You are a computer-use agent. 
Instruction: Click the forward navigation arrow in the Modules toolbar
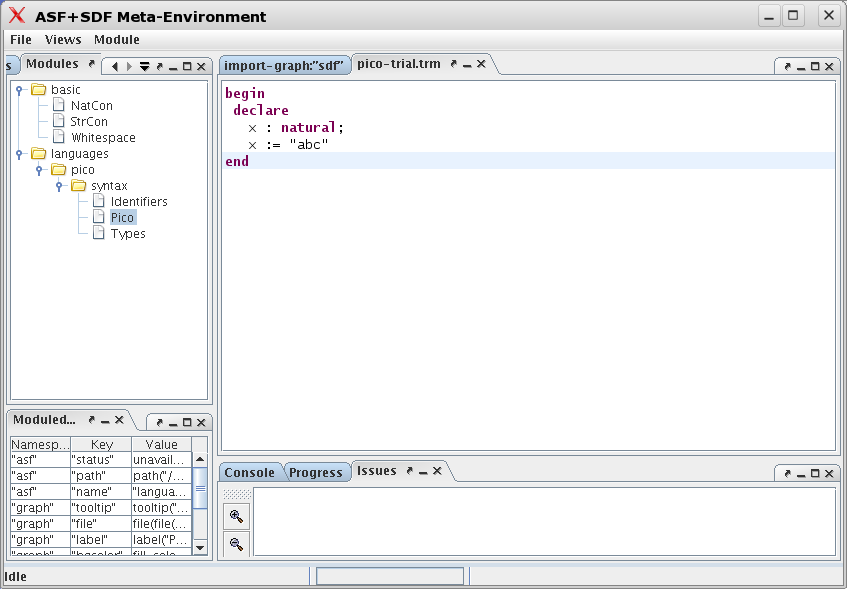pos(129,65)
